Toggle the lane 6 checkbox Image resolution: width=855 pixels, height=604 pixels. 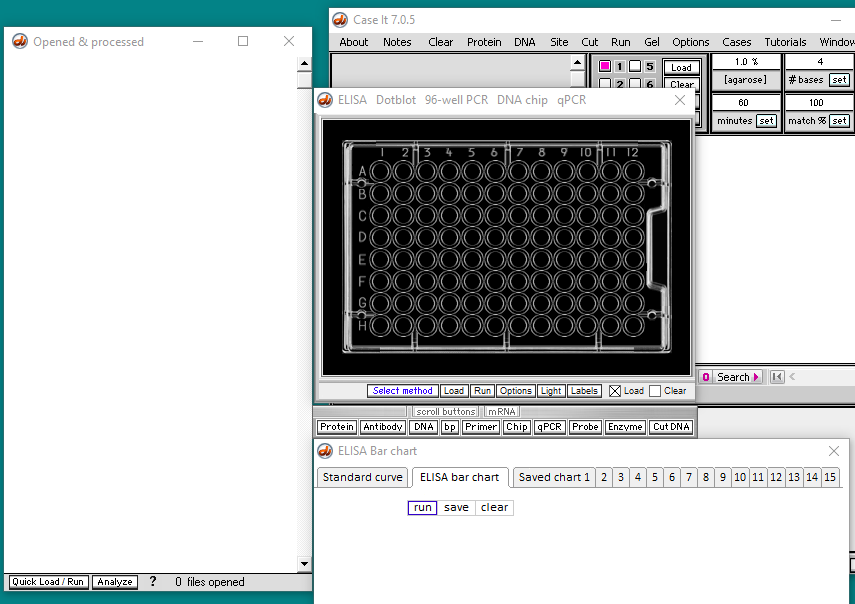635,83
